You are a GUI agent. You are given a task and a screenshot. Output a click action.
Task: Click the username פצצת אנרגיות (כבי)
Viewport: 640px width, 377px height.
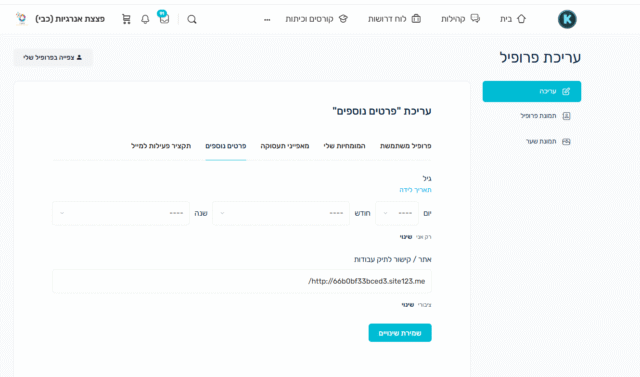pos(70,19)
